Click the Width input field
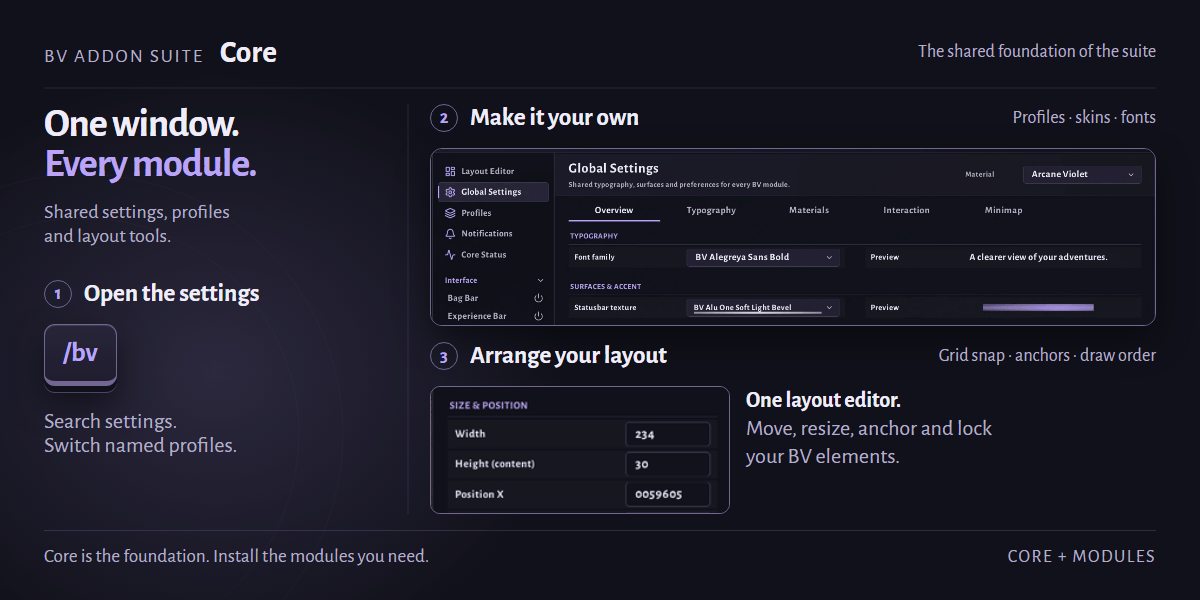 pyautogui.click(x=668, y=434)
